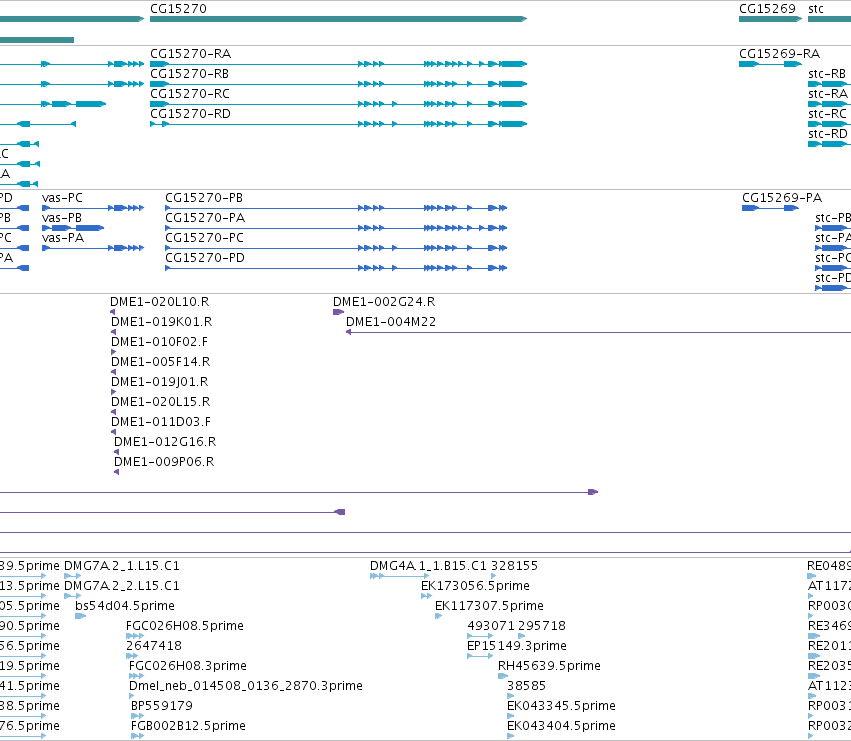Select clone DME1-020L10.R
The image size is (851, 741).
coord(160,302)
